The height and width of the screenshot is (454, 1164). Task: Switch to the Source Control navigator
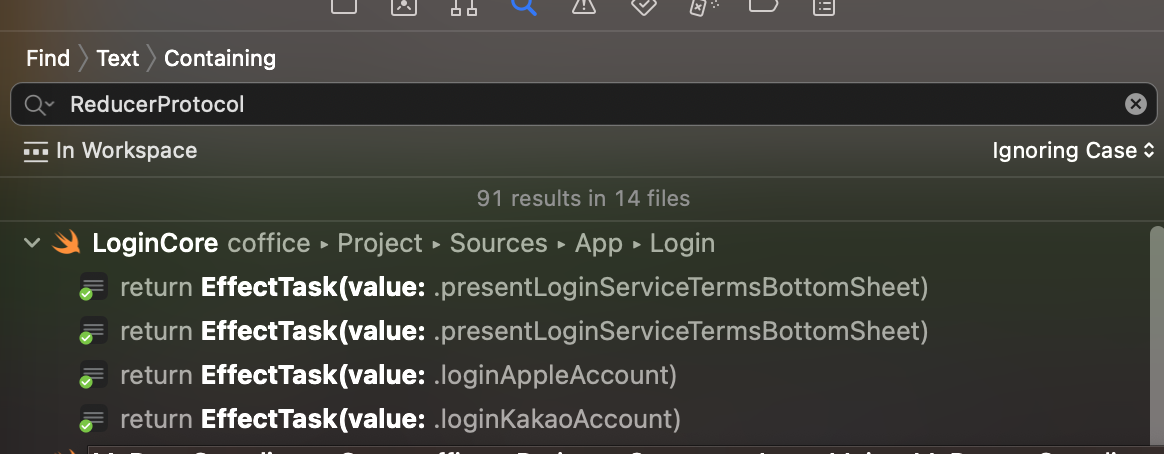click(404, 6)
